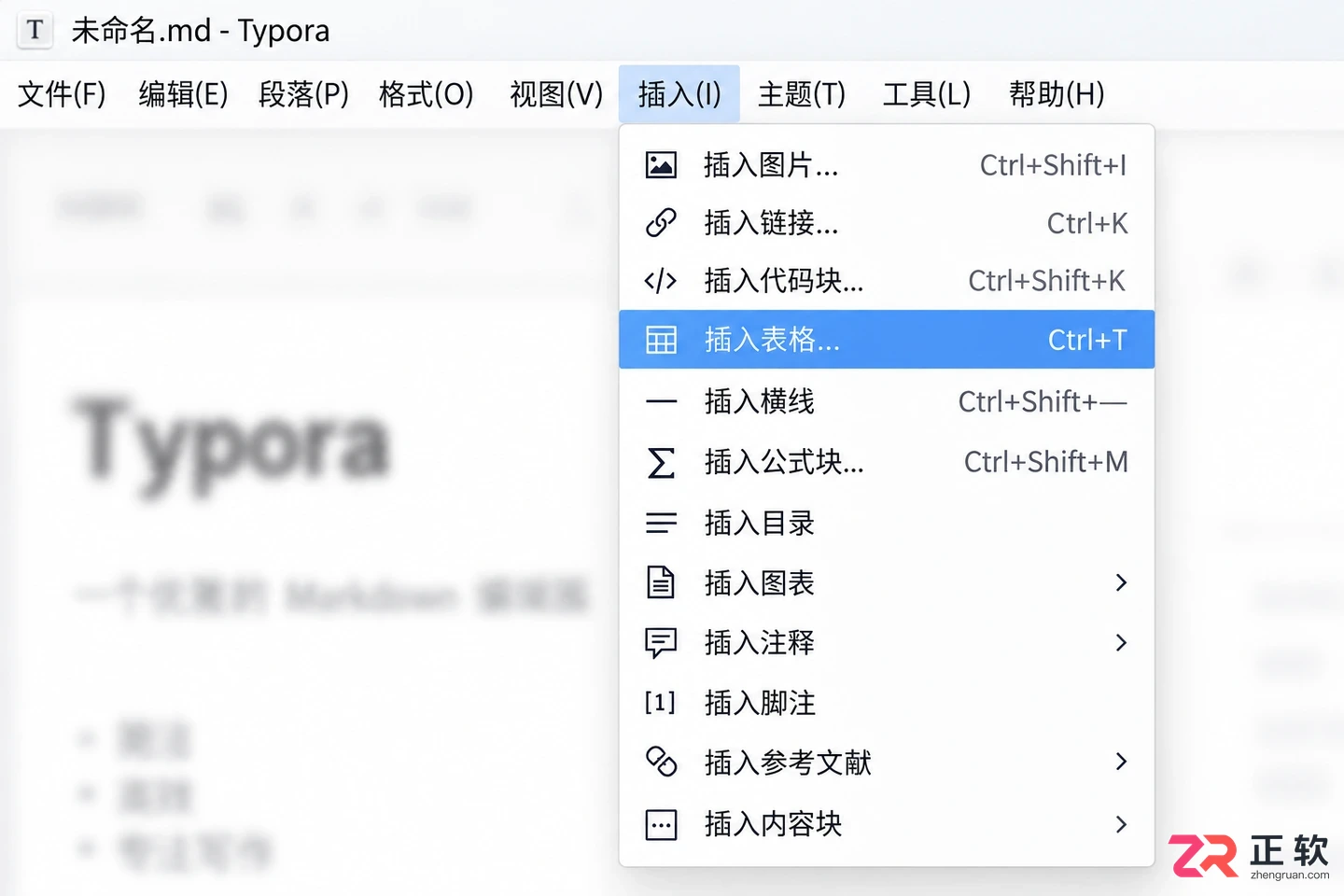Image resolution: width=1344 pixels, height=896 pixels.
Task: Choose 插入脚注 menu entry text
Action: click(x=760, y=703)
